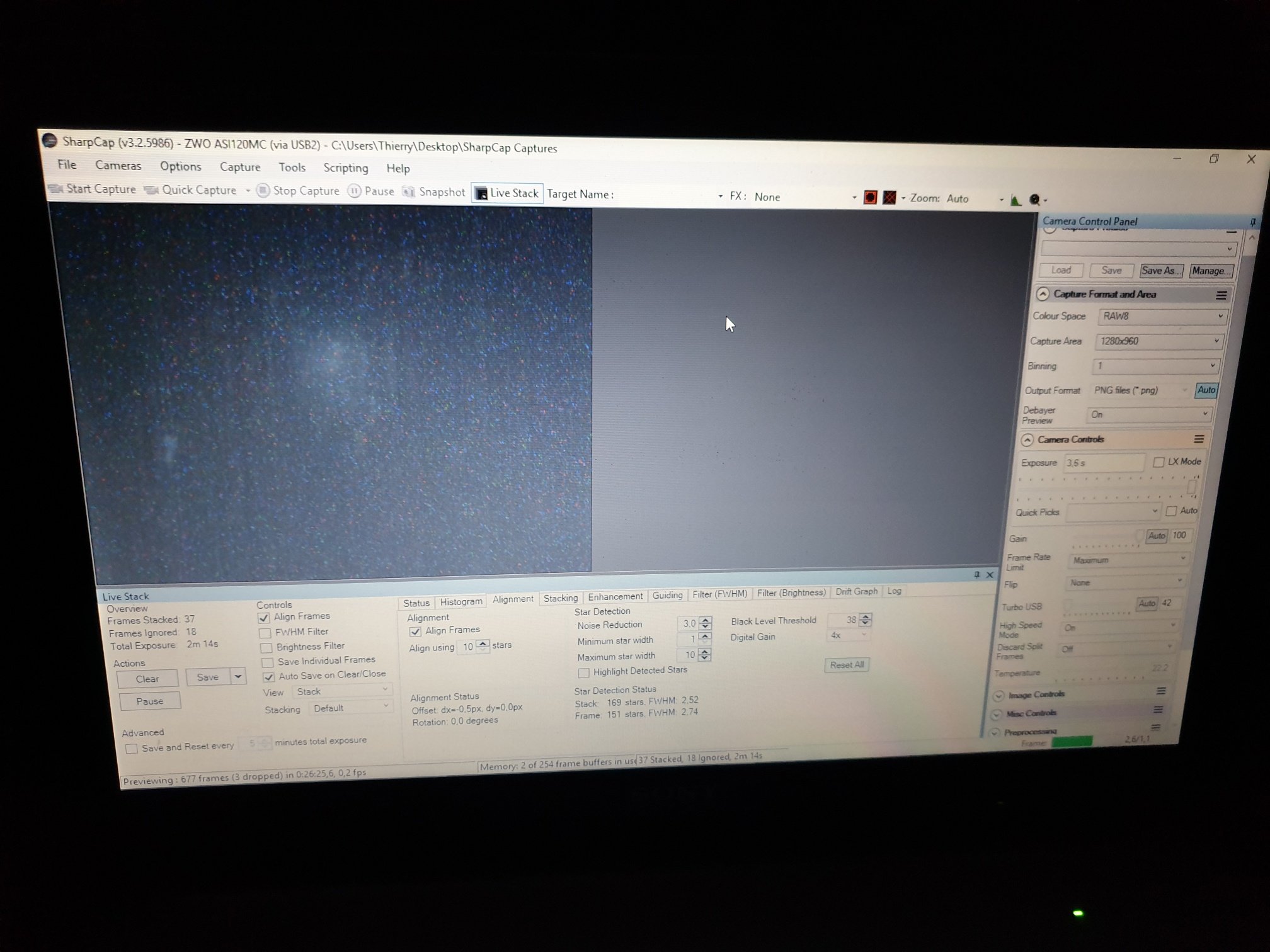Click the Reset All button
This screenshot has width=1270, height=952.
(x=846, y=665)
